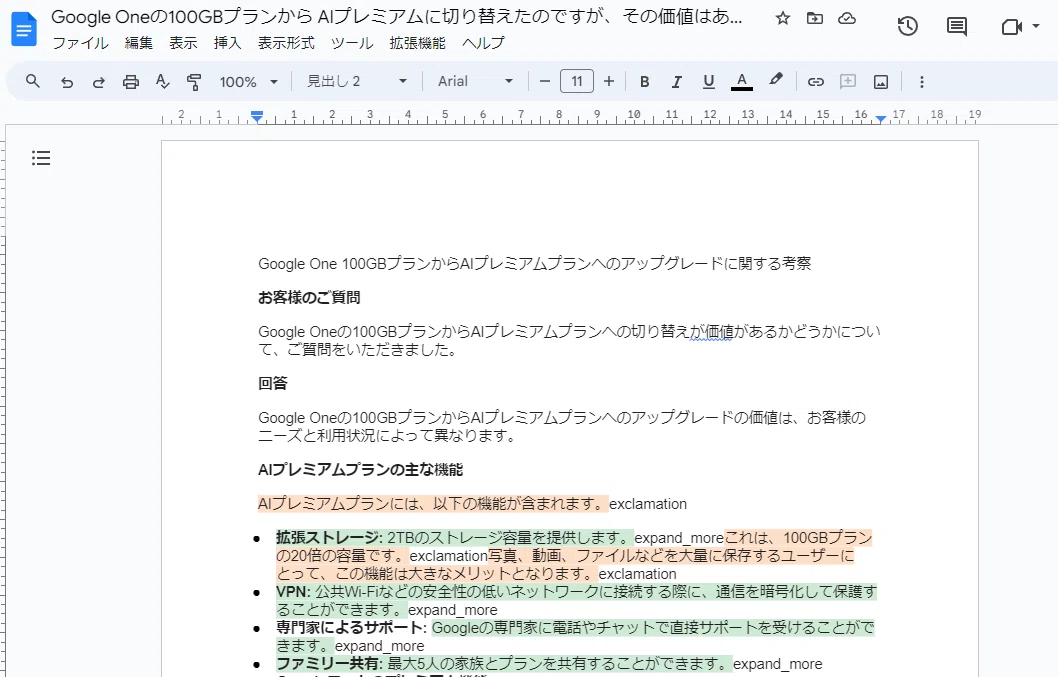Screen dimensions: 1058x677
Task: Click the document title to rename
Action: pyautogui.click(x=397, y=18)
